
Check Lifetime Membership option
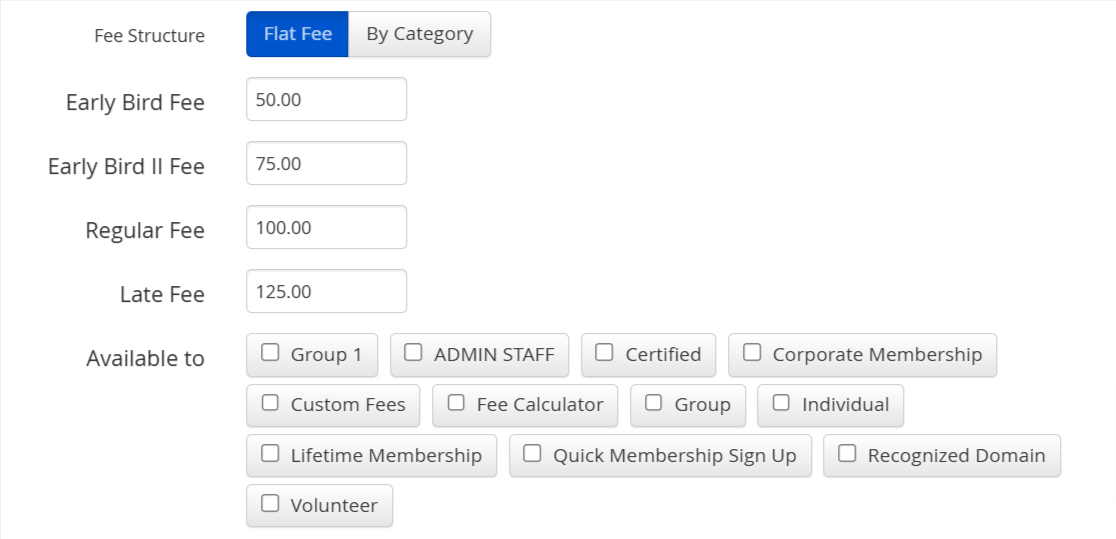point(270,454)
